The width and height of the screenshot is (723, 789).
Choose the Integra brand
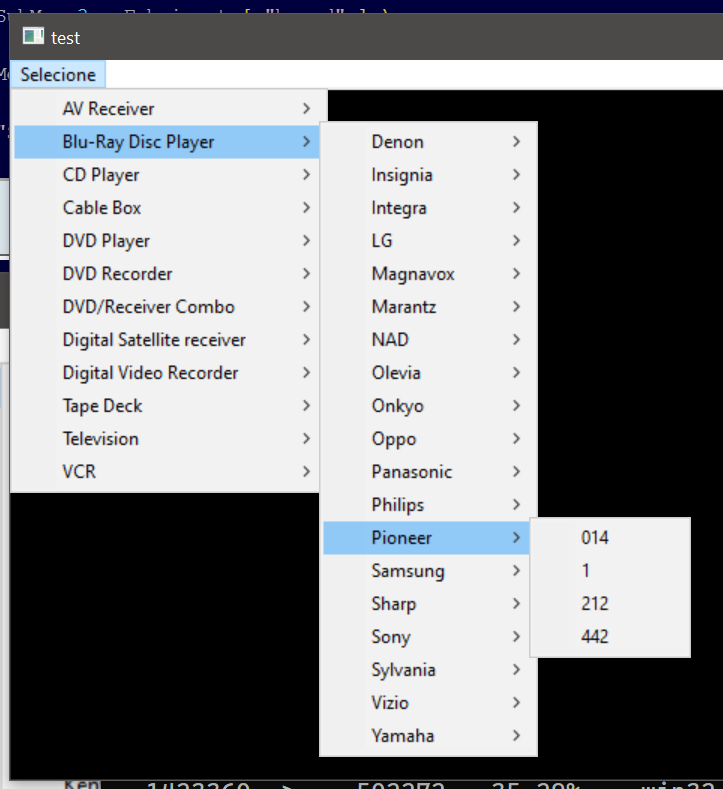pos(428,208)
